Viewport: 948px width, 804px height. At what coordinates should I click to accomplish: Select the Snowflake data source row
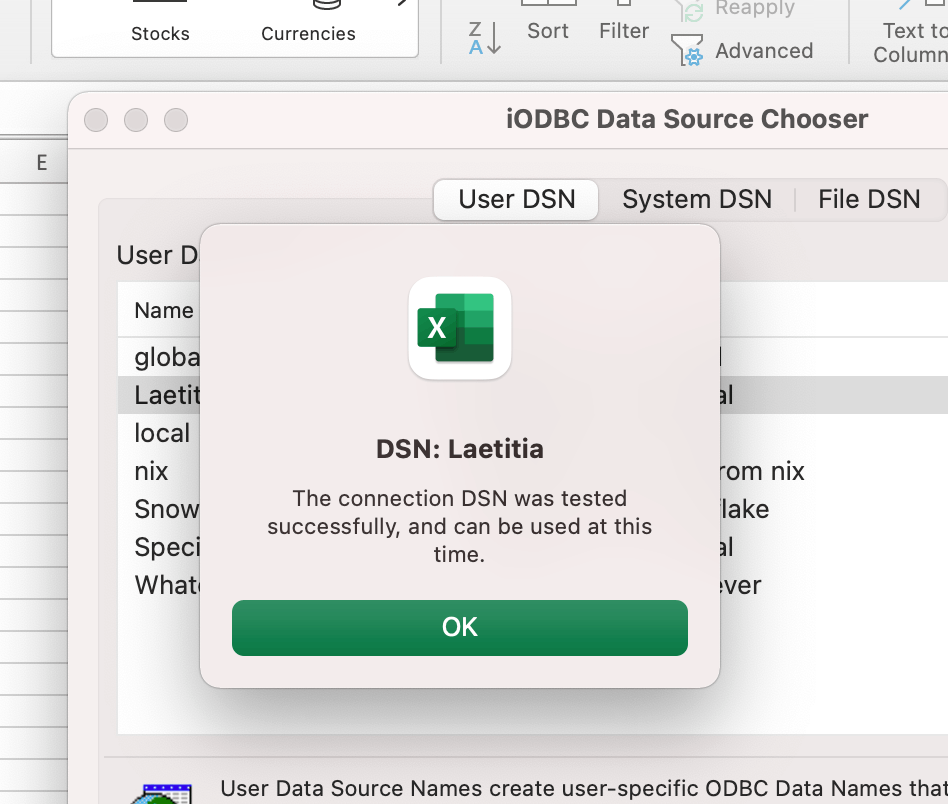[533, 509]
